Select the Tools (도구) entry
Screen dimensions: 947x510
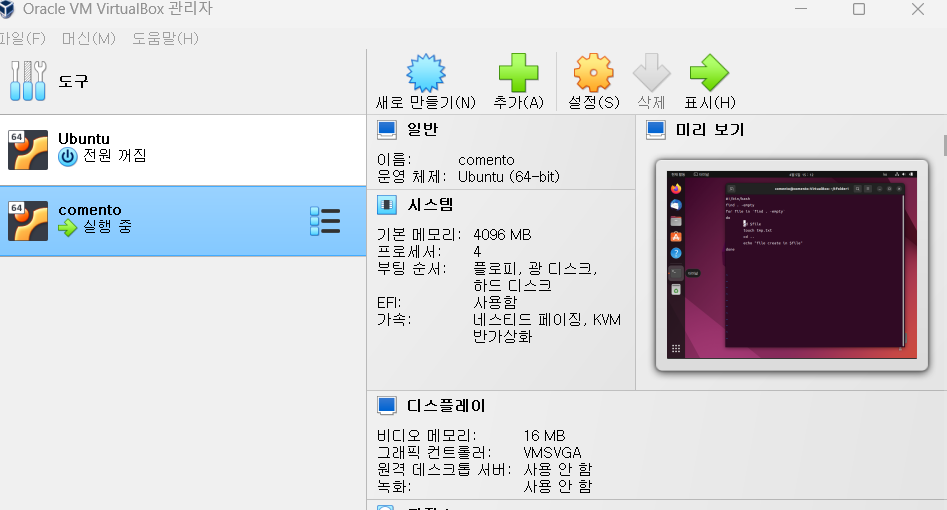pos(183,81)
